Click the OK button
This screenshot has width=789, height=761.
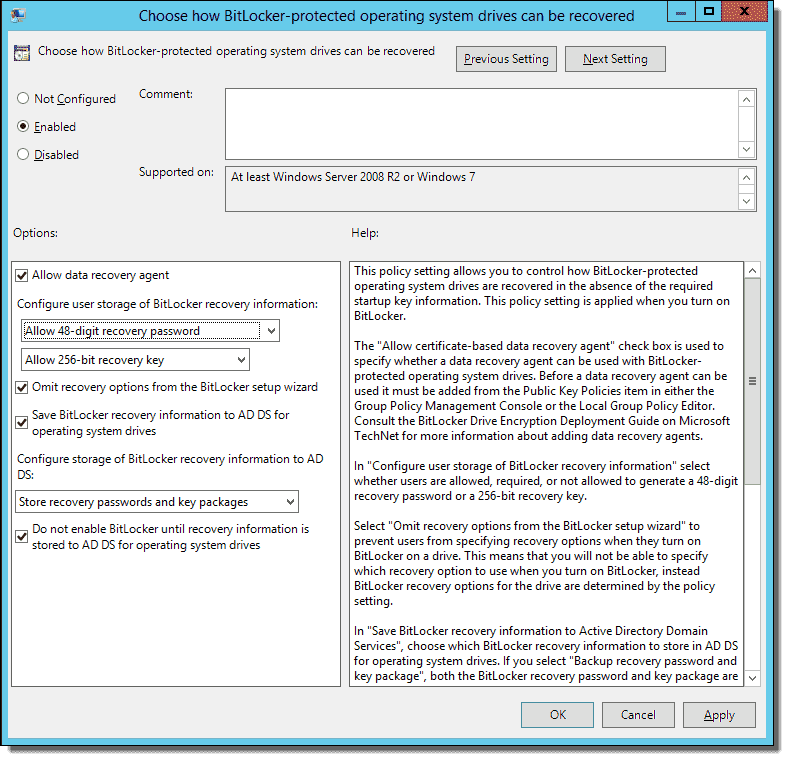559,716
